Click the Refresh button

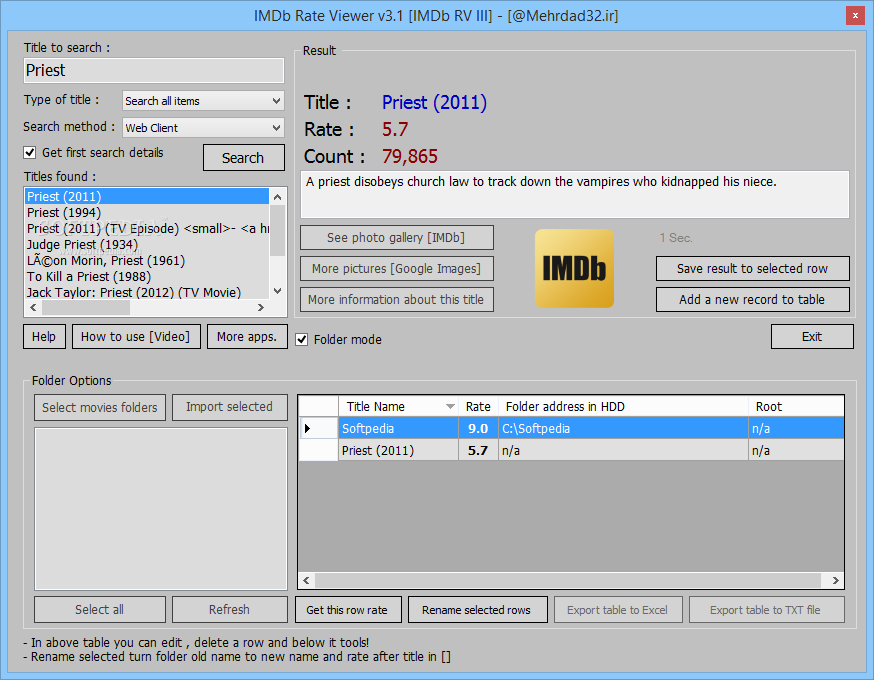pyautogui.click(x=230, y=610)
